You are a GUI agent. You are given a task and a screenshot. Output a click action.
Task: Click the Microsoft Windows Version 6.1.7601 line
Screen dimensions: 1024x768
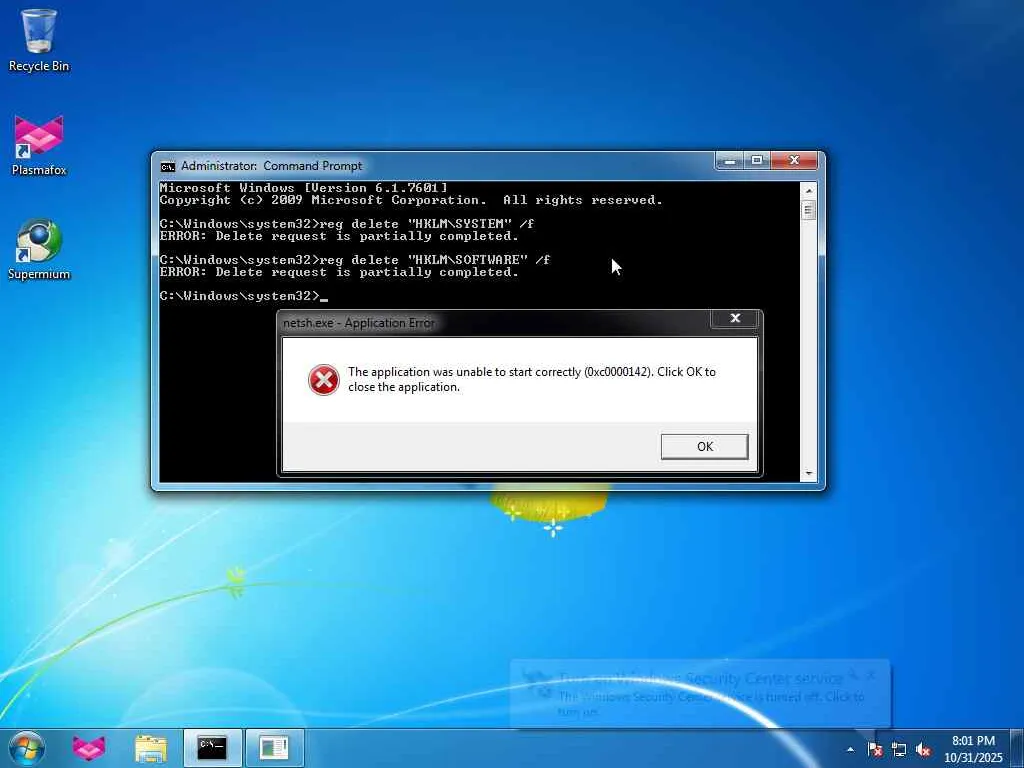pos(303,187)
